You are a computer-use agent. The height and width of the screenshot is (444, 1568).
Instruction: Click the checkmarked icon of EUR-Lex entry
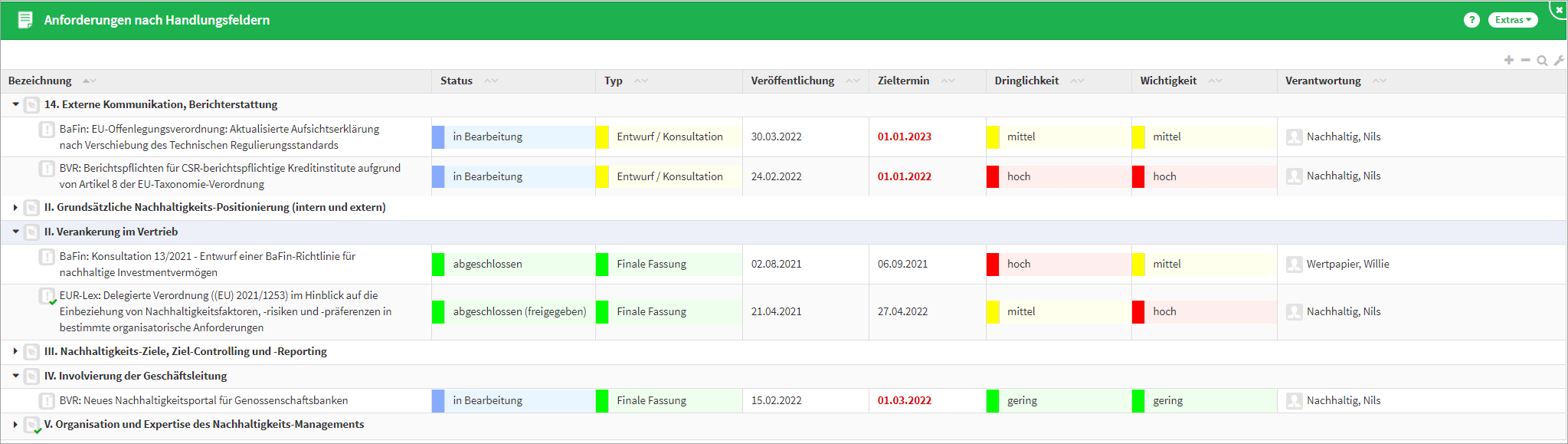pyautogui.click(x=47, y=297)
